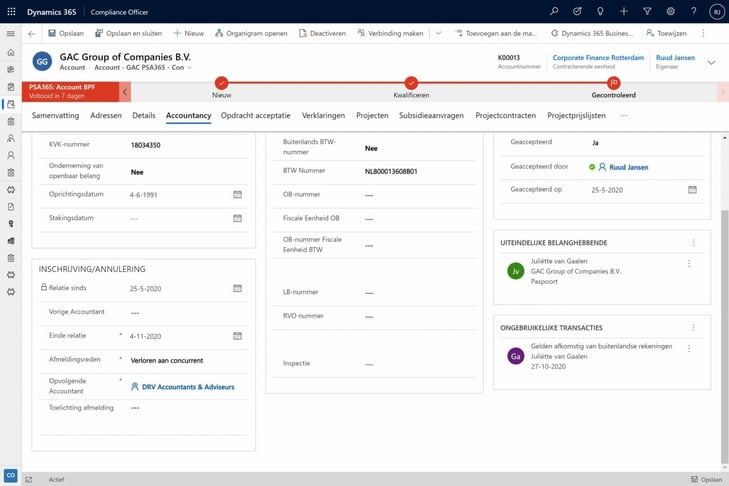This screenshot has width=729, height=486.
Task: Open the Corporate Finance Rotterdam link
Action: (x=598, y=58)
